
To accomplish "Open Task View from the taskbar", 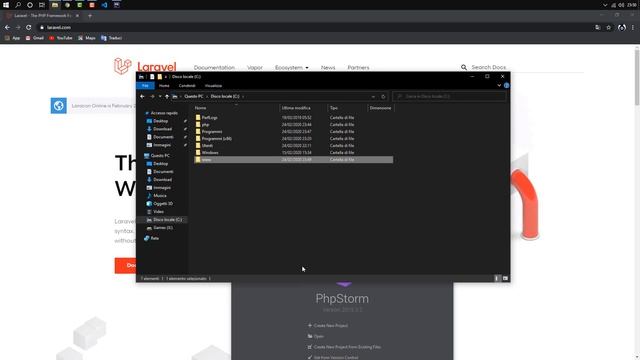I will [42, 5].
